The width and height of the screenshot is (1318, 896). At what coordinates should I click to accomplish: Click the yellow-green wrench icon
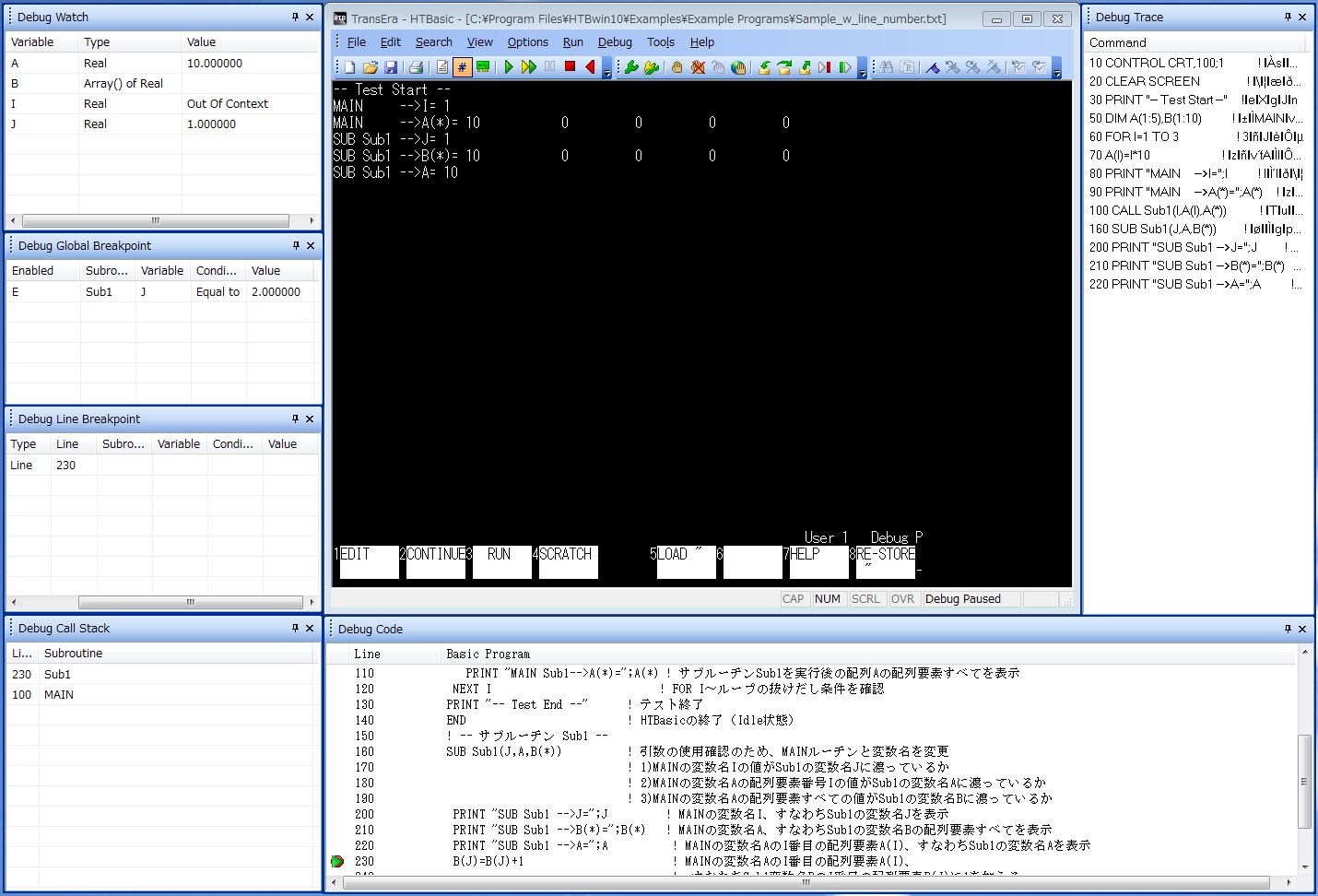pyautogui.click(x=652, y=66)
